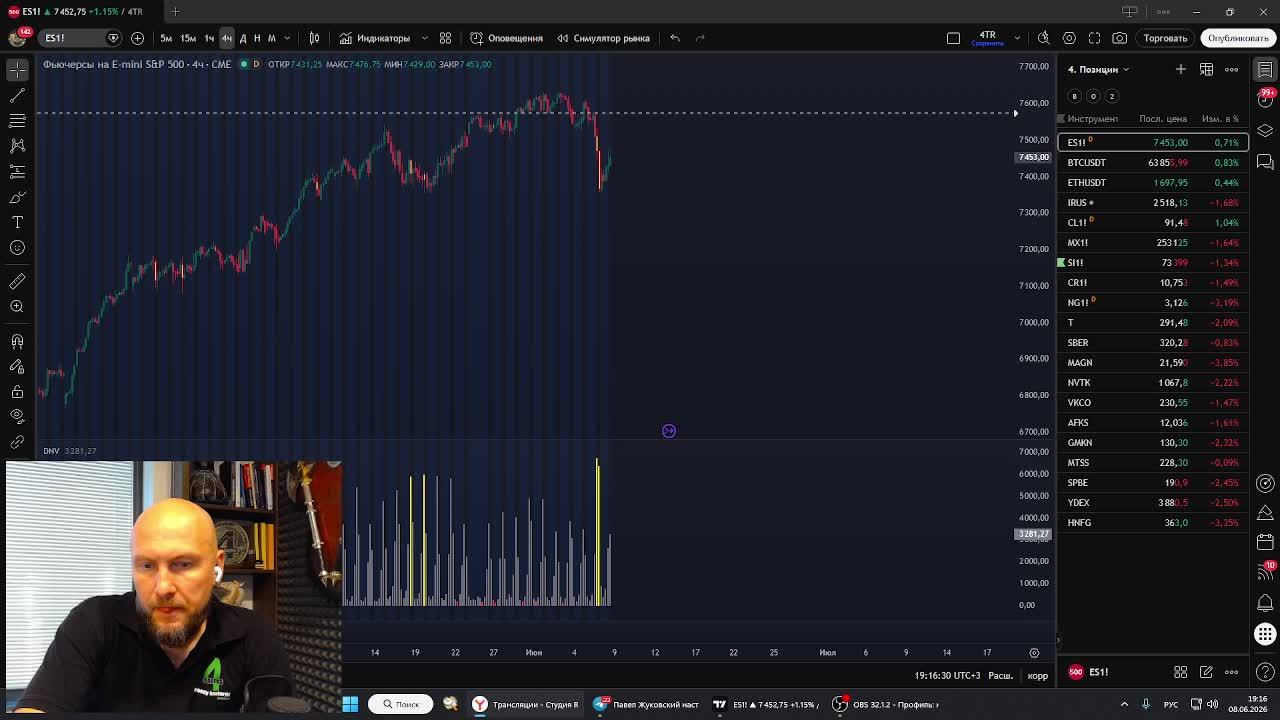Toggle the 2 flag filter in the watchlist
This screenshot has width=1280, height=720.
(x=1111, y=96)
